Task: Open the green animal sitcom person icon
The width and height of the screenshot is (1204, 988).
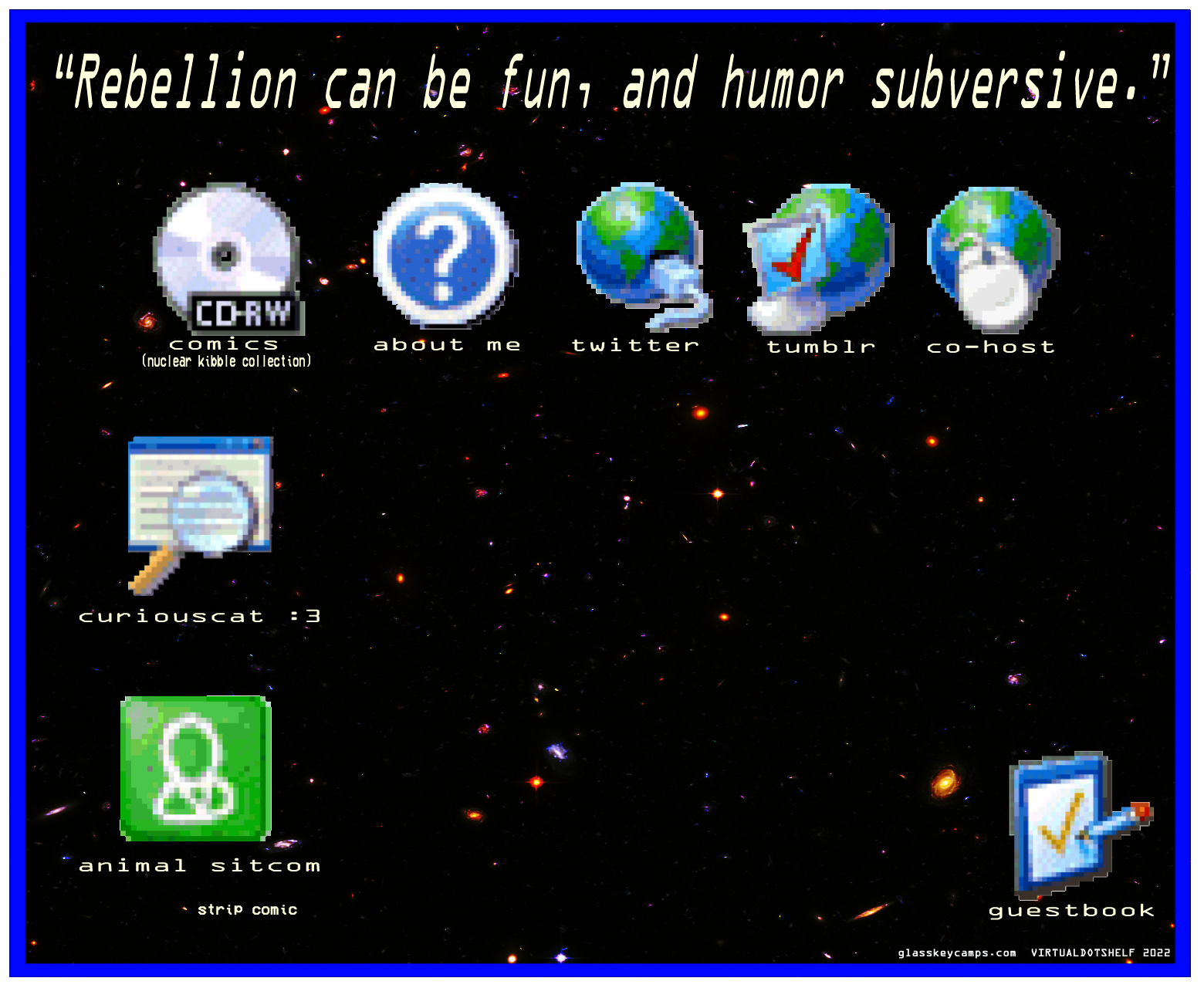Action: coord(196,769)
